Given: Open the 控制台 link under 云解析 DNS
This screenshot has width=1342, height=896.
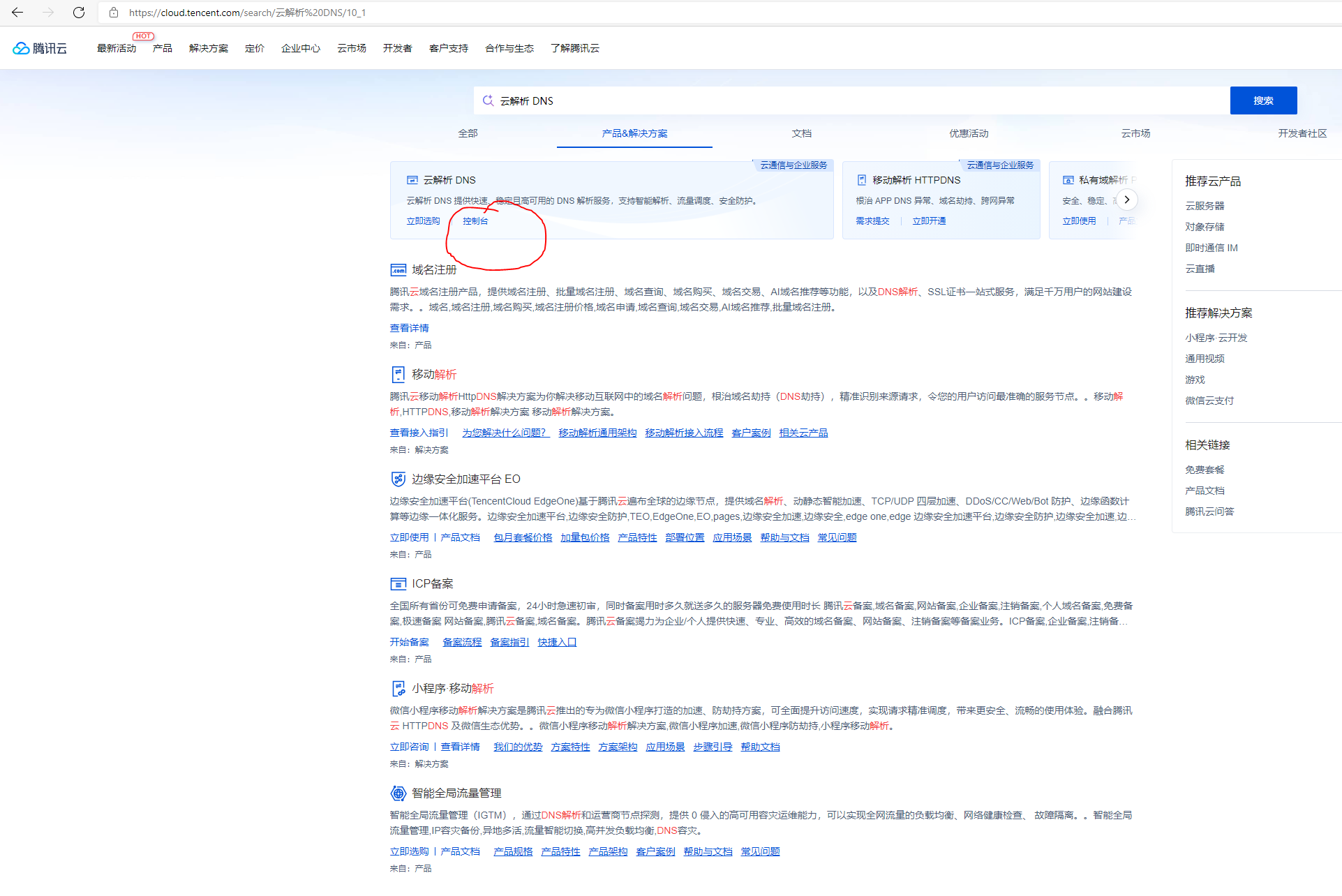Looking at the screenshot, I should pyautogui.click(x=475, y=221).
